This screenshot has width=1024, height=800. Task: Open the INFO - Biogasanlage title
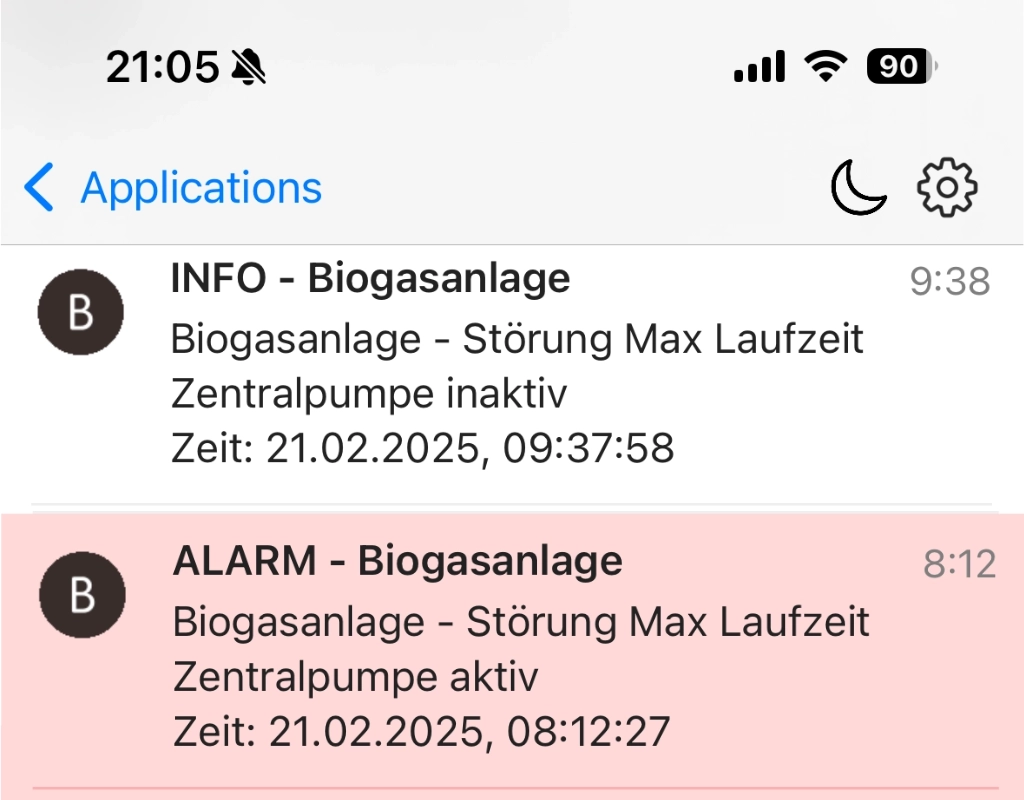coord(370,279)
